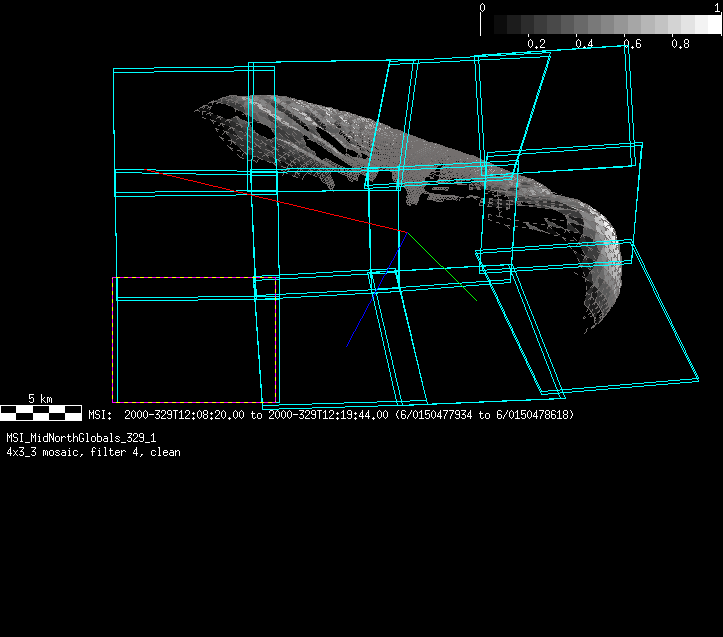Select the 0.4 tick label on the colorbar
723x637 pixels.
(584, 44)
